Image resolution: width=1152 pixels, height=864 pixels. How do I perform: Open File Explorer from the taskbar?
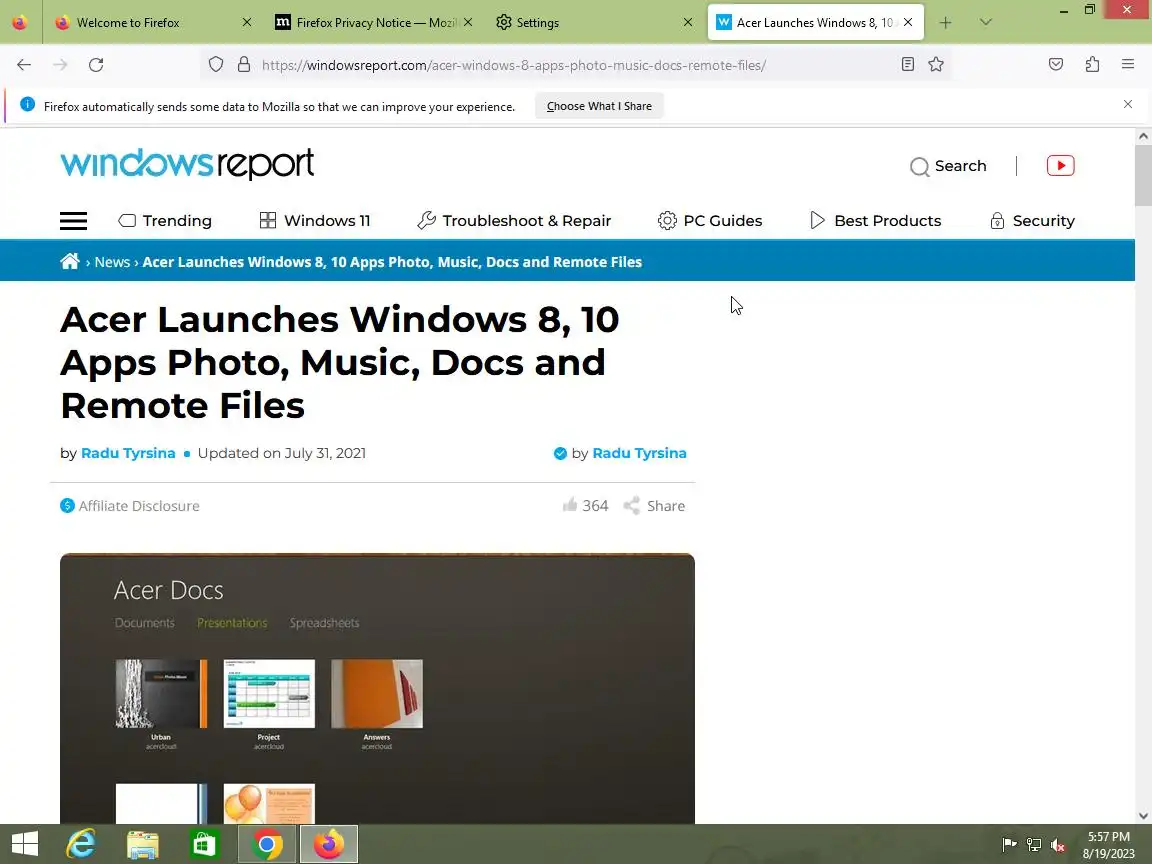pyautogui.click(x=143, y=844)
